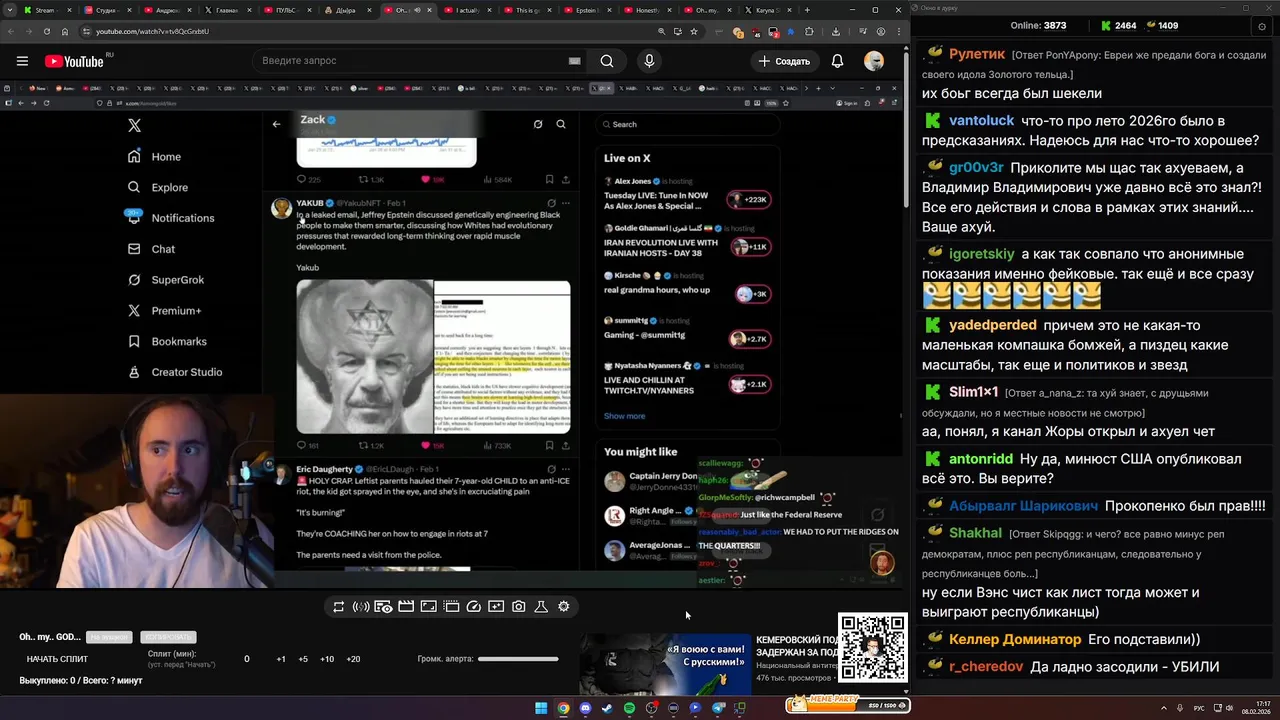The width and height of the screenshot is (1280, 720).
Task: Click the YouTube search magnifier button
Action: coord(607,61)
